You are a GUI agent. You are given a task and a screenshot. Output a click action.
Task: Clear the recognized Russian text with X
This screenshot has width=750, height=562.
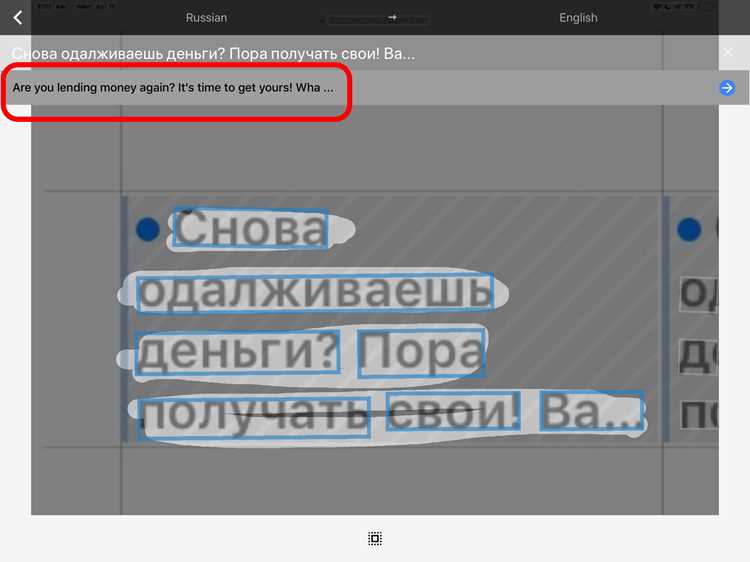tap(728, 52)
